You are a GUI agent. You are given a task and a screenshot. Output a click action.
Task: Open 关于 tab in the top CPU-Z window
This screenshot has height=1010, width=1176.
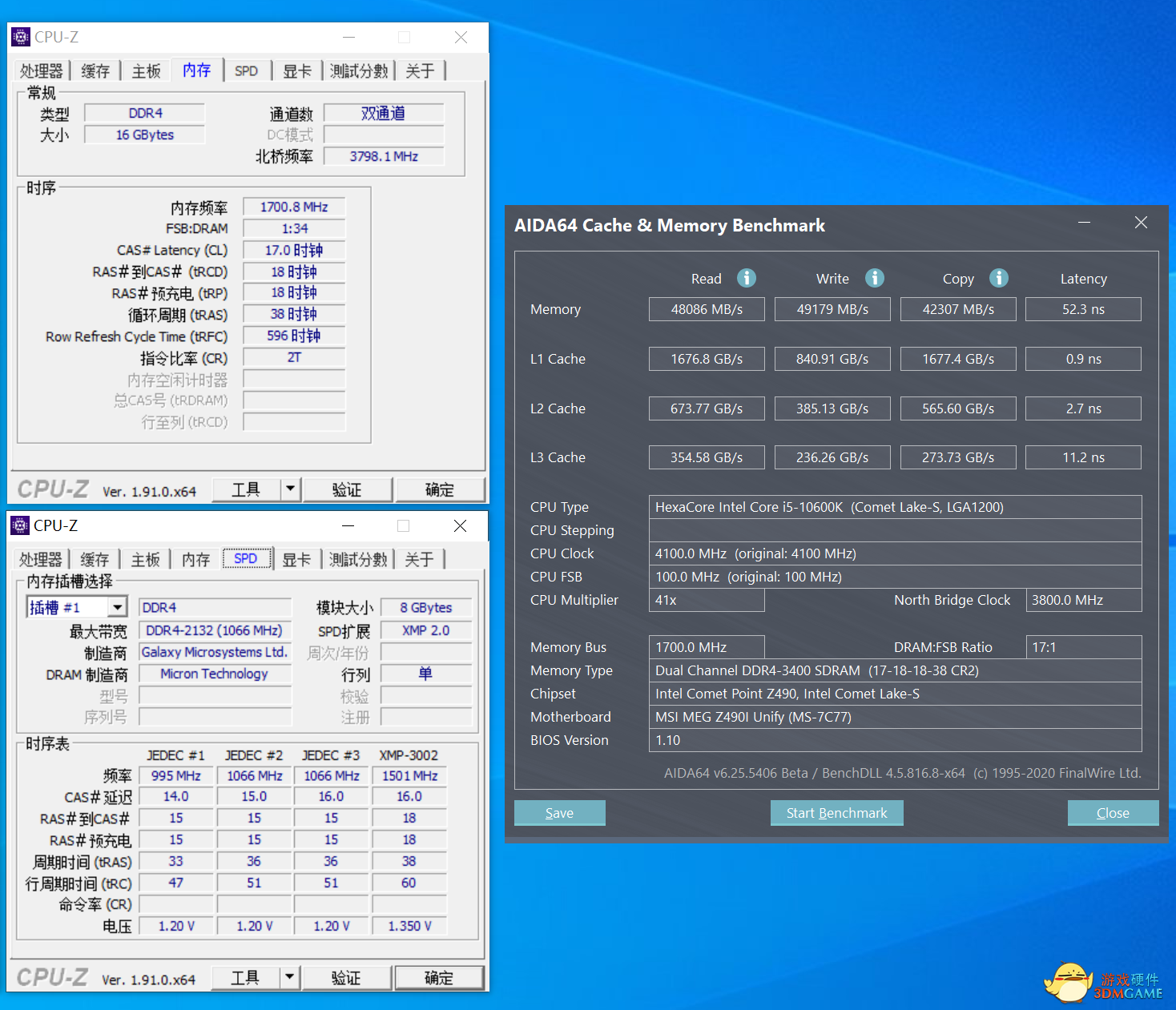click(x=420, y=71)
